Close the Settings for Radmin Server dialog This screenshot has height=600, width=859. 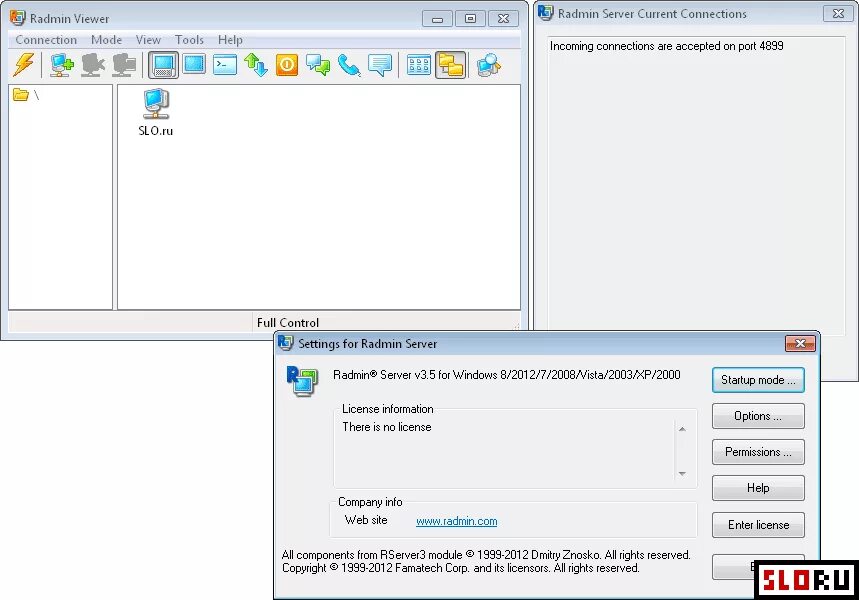click(x=800, y=344)
